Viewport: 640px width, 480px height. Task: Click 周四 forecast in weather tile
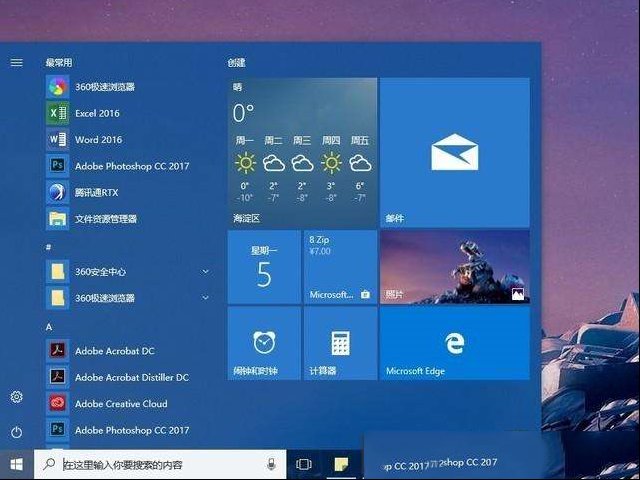331,170
